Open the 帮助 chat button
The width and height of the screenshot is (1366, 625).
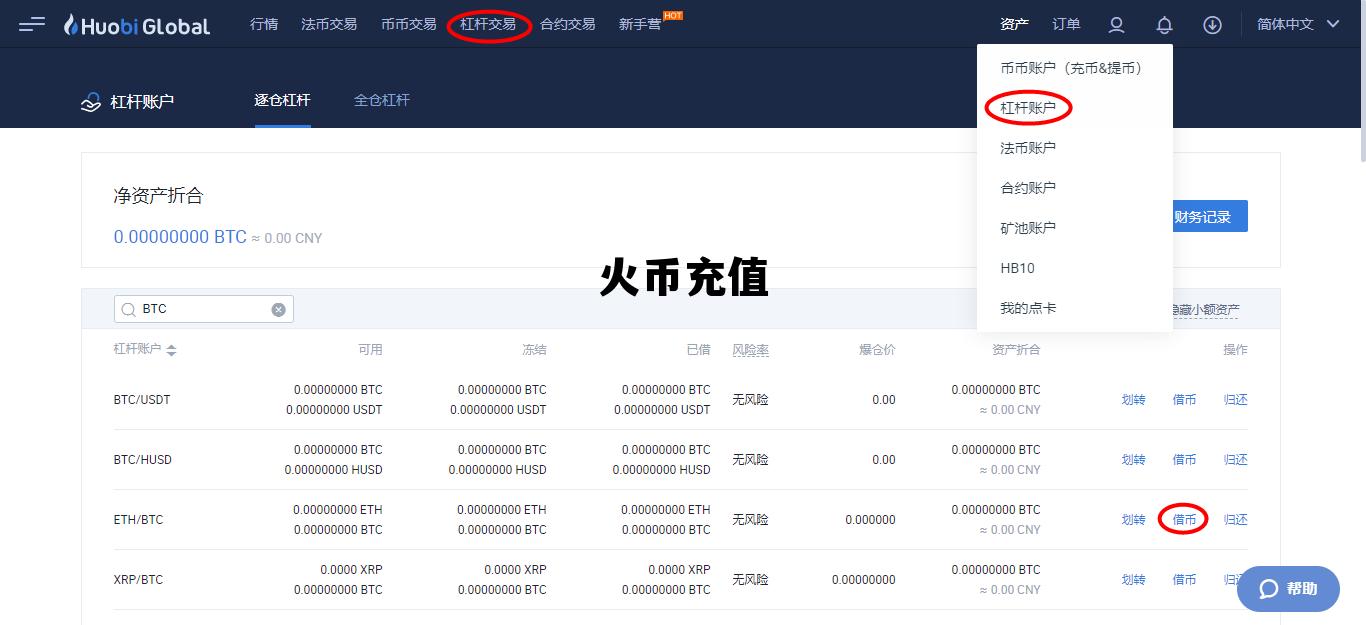coord(1288,589)
